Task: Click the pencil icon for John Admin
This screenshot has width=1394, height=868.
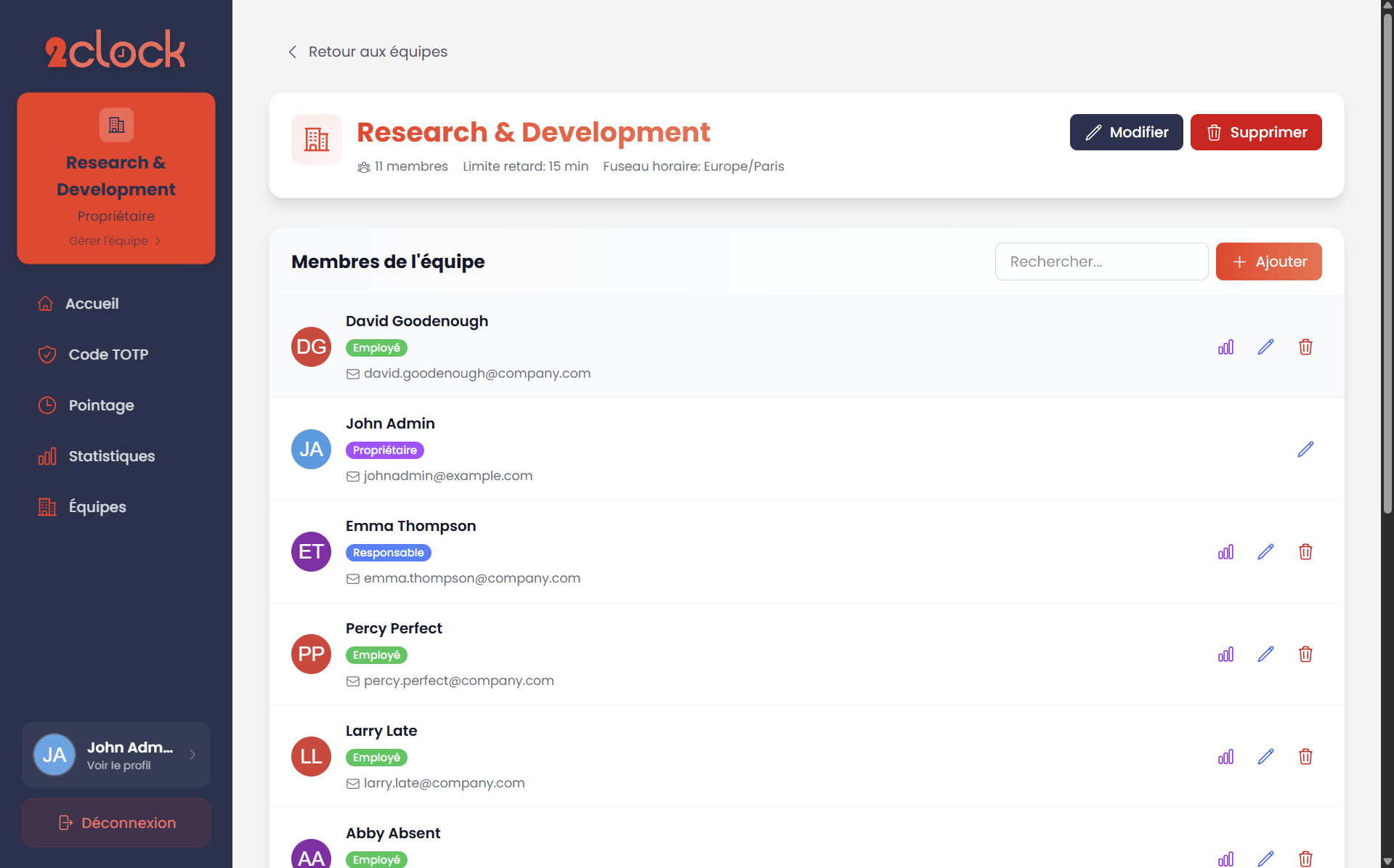Action: pos(1305,450)
